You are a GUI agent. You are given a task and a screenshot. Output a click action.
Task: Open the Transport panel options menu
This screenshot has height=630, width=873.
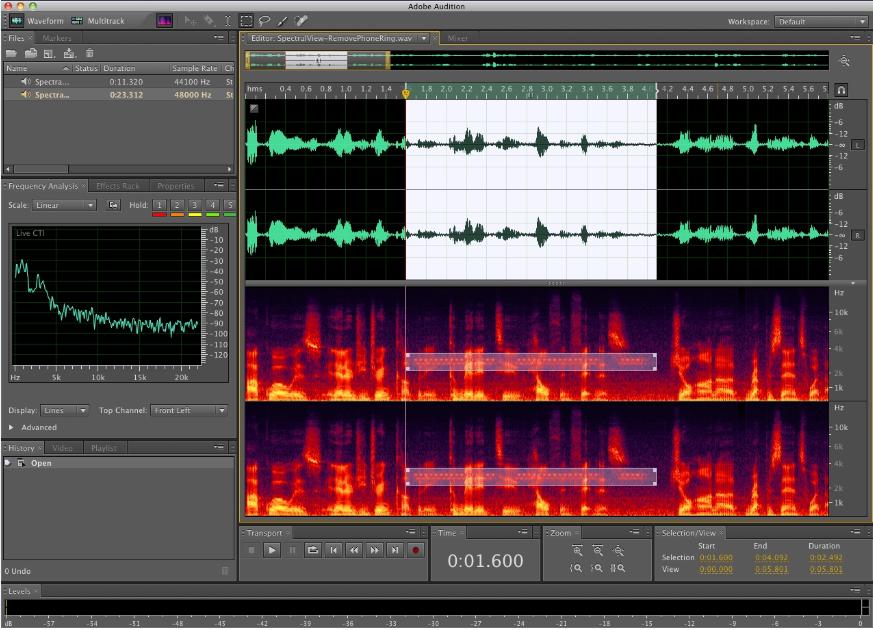[411, 532]
